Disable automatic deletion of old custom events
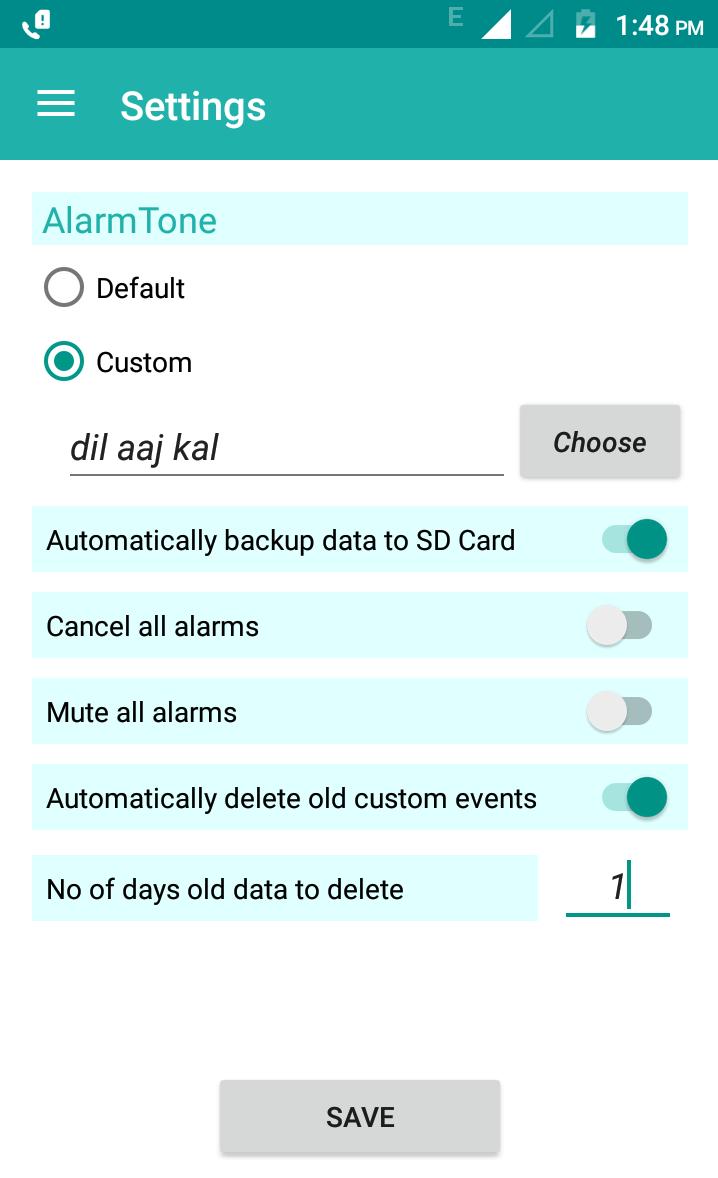 point(635,797)
